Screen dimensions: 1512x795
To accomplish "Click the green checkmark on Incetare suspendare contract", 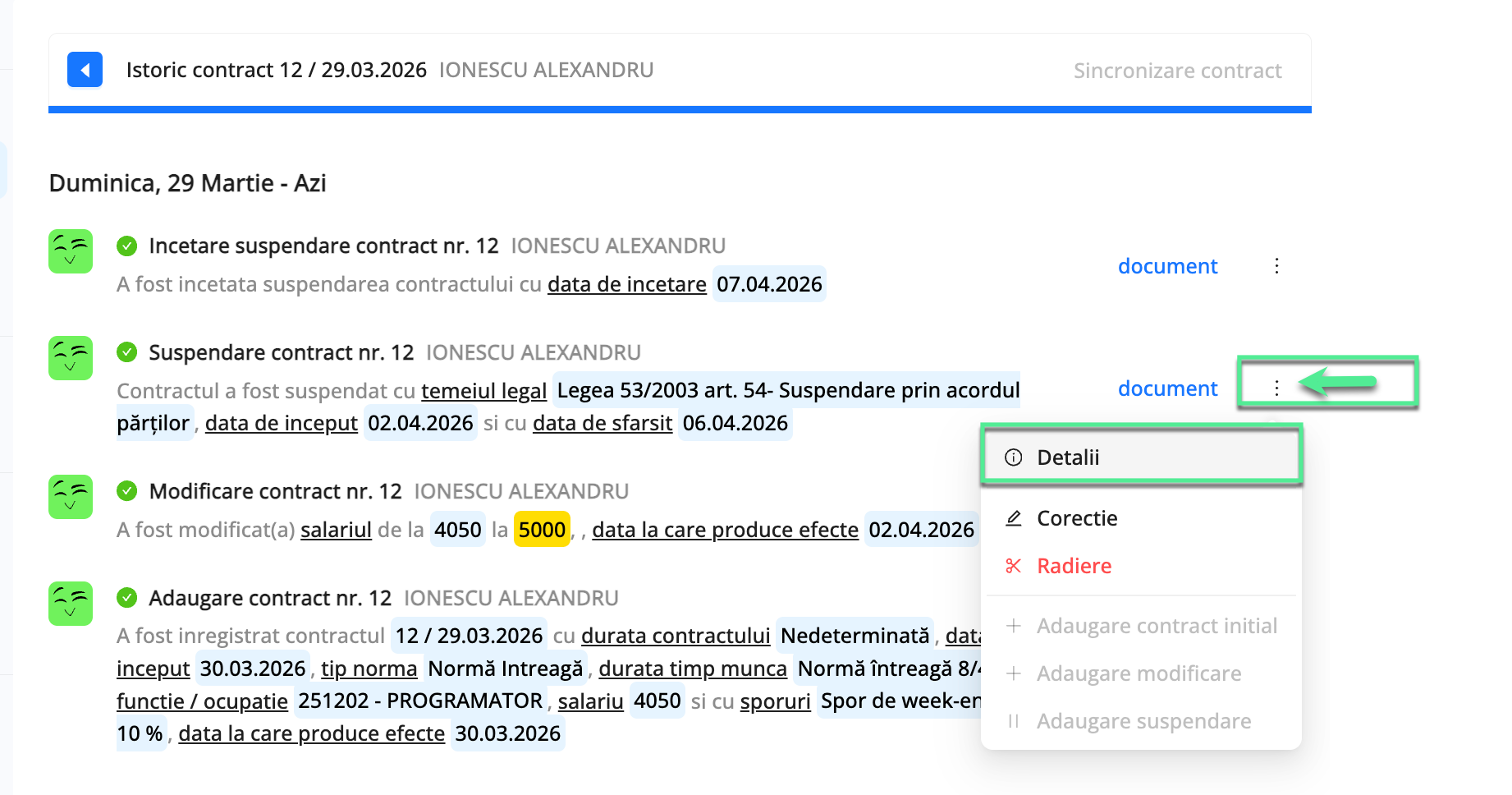I will point(128,244).
